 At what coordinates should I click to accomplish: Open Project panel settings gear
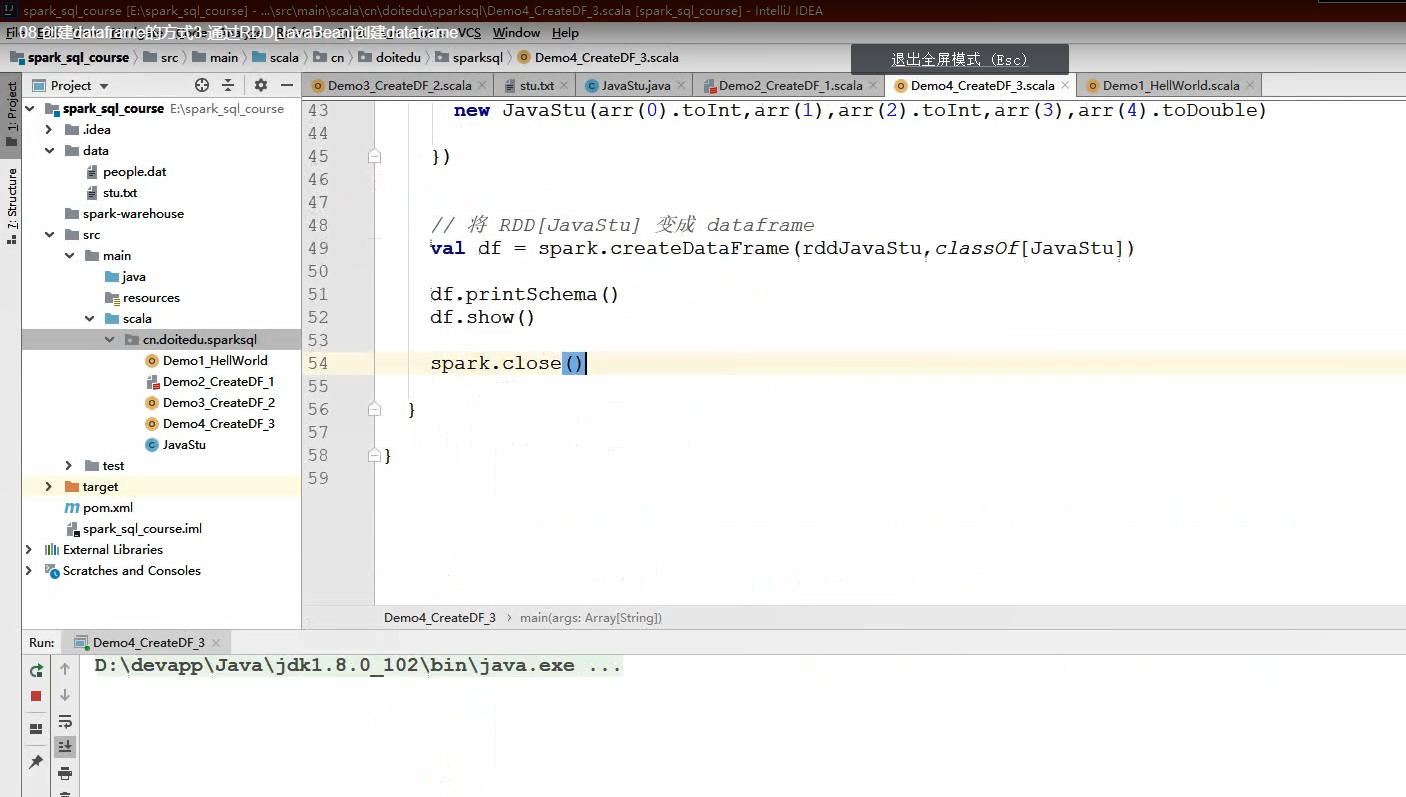point(261,85)
